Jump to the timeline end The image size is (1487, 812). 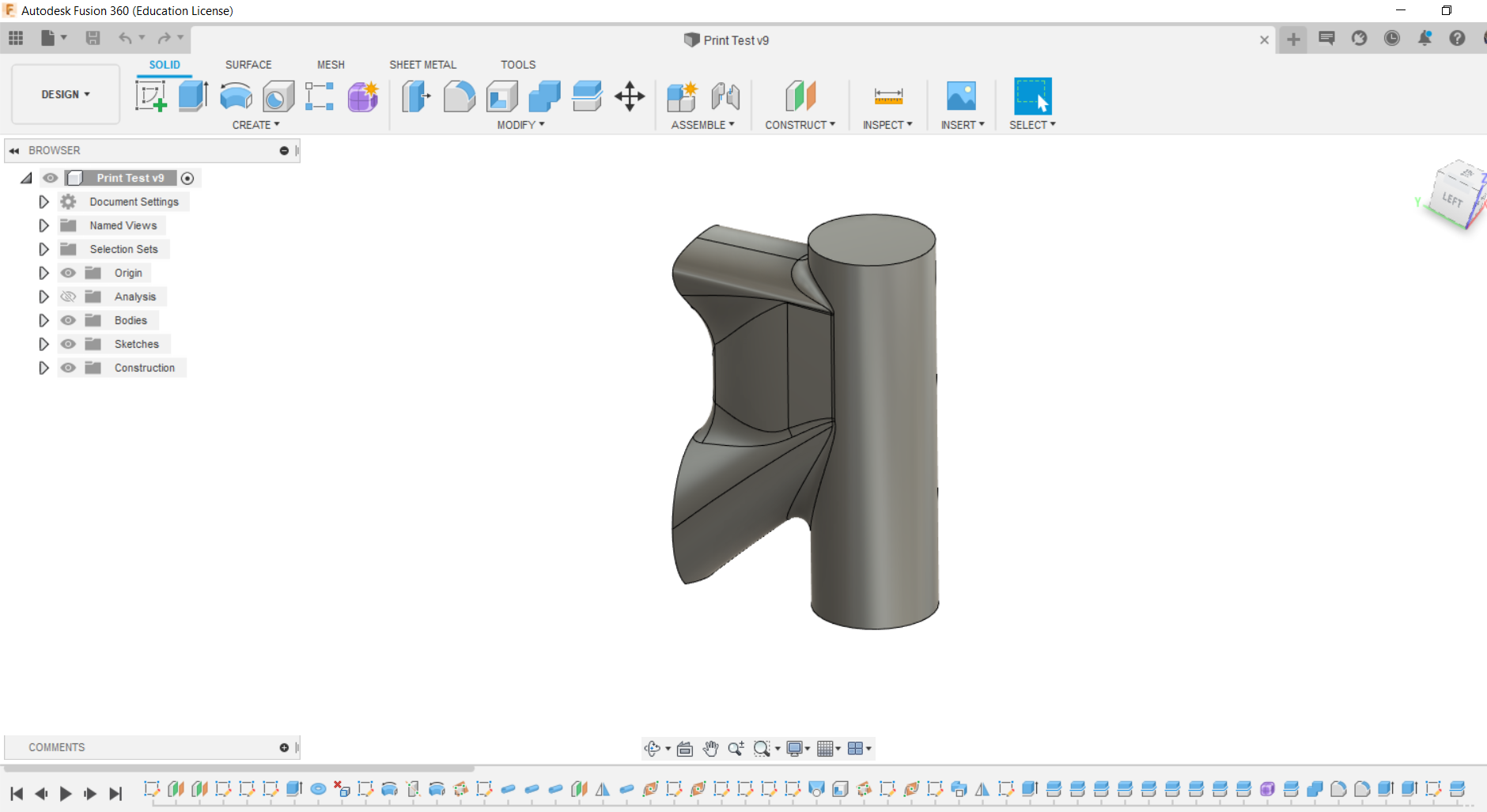pyautogui.click(x=115, y=793)
